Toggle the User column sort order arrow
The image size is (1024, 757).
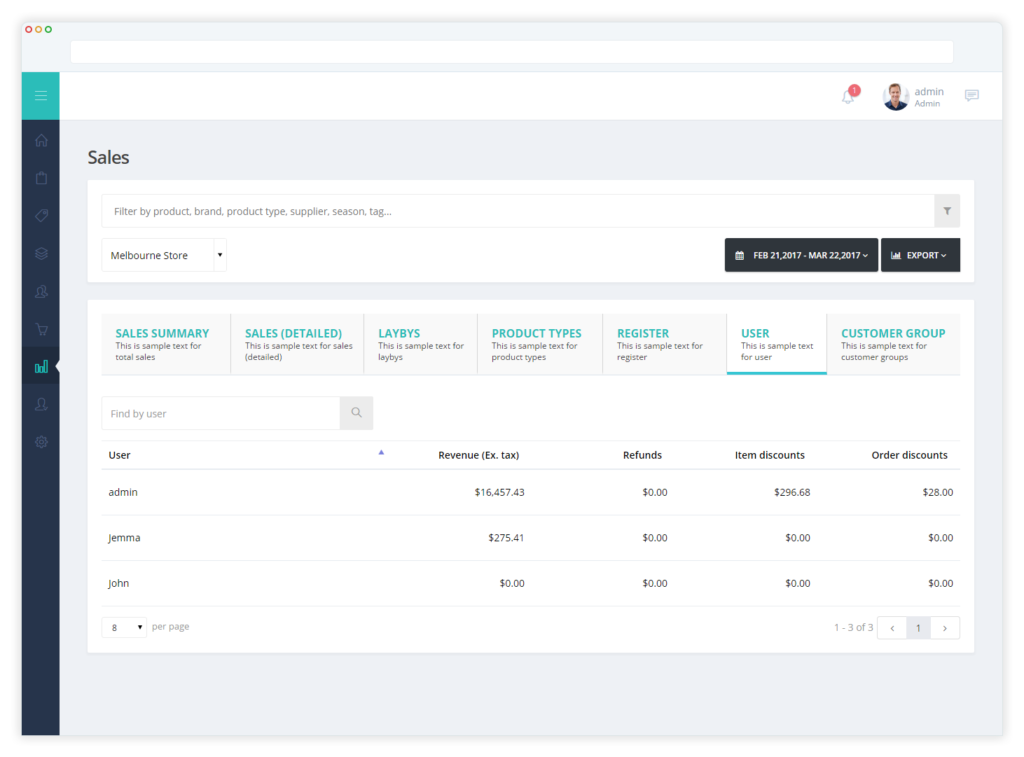coord(381,452)
